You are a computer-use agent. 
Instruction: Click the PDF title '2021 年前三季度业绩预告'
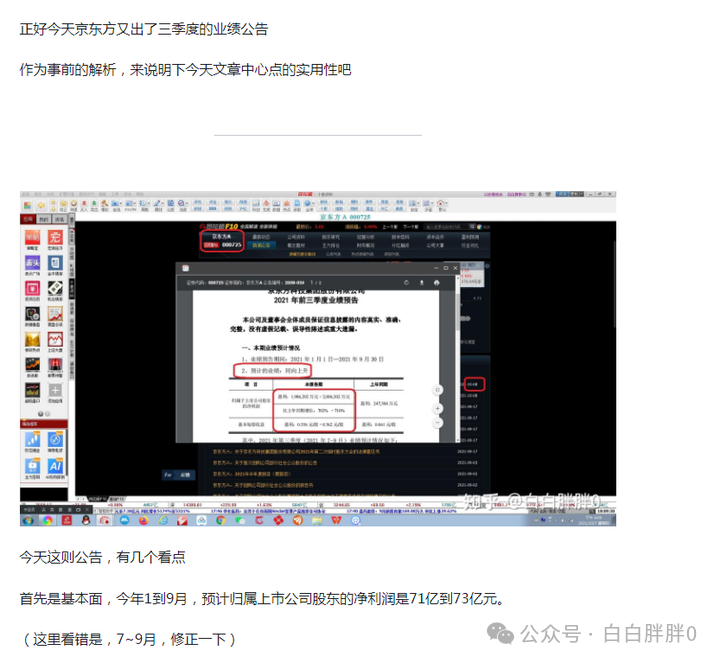coord(316,300)
